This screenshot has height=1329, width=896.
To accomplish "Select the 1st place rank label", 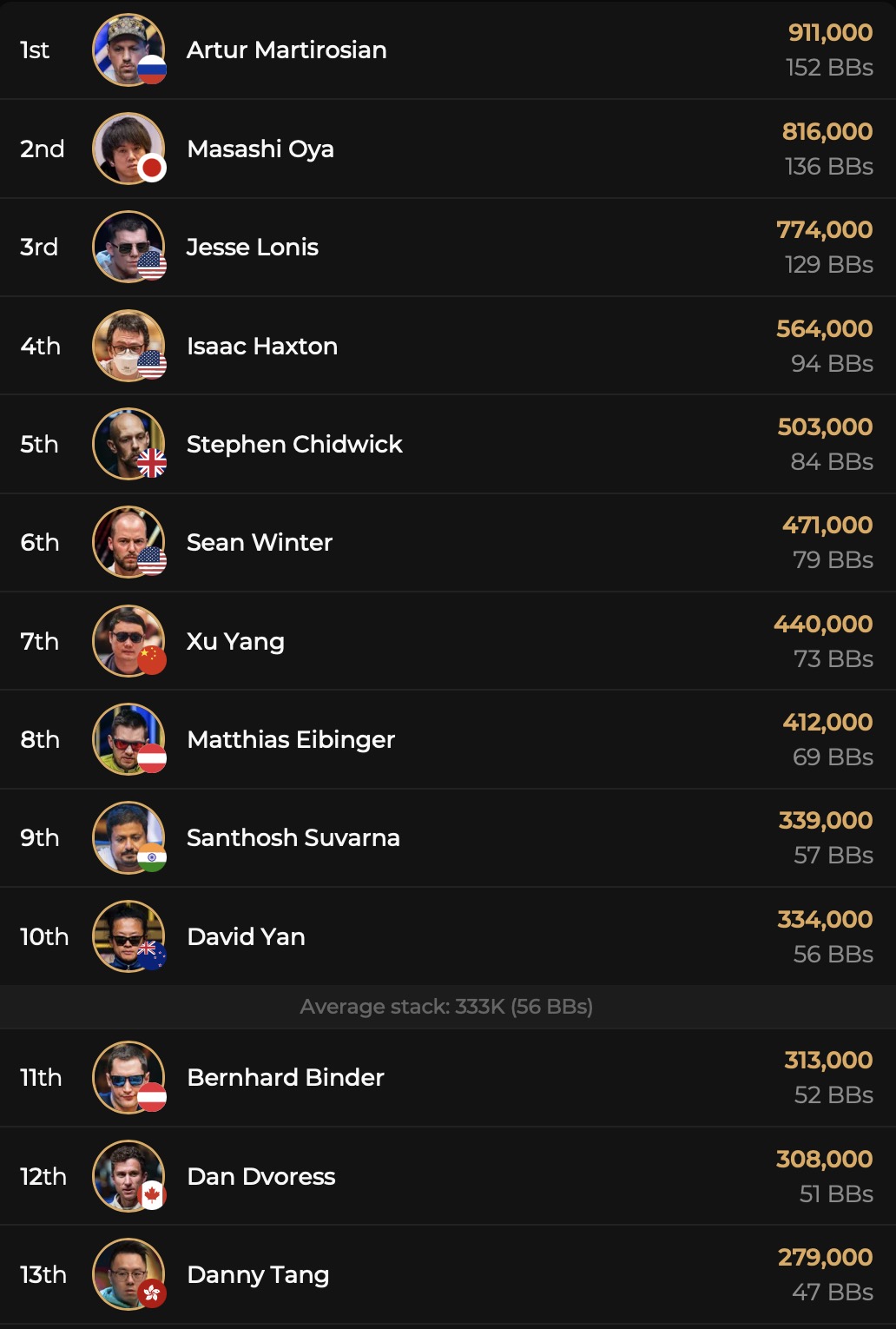I will coord(35,50).
